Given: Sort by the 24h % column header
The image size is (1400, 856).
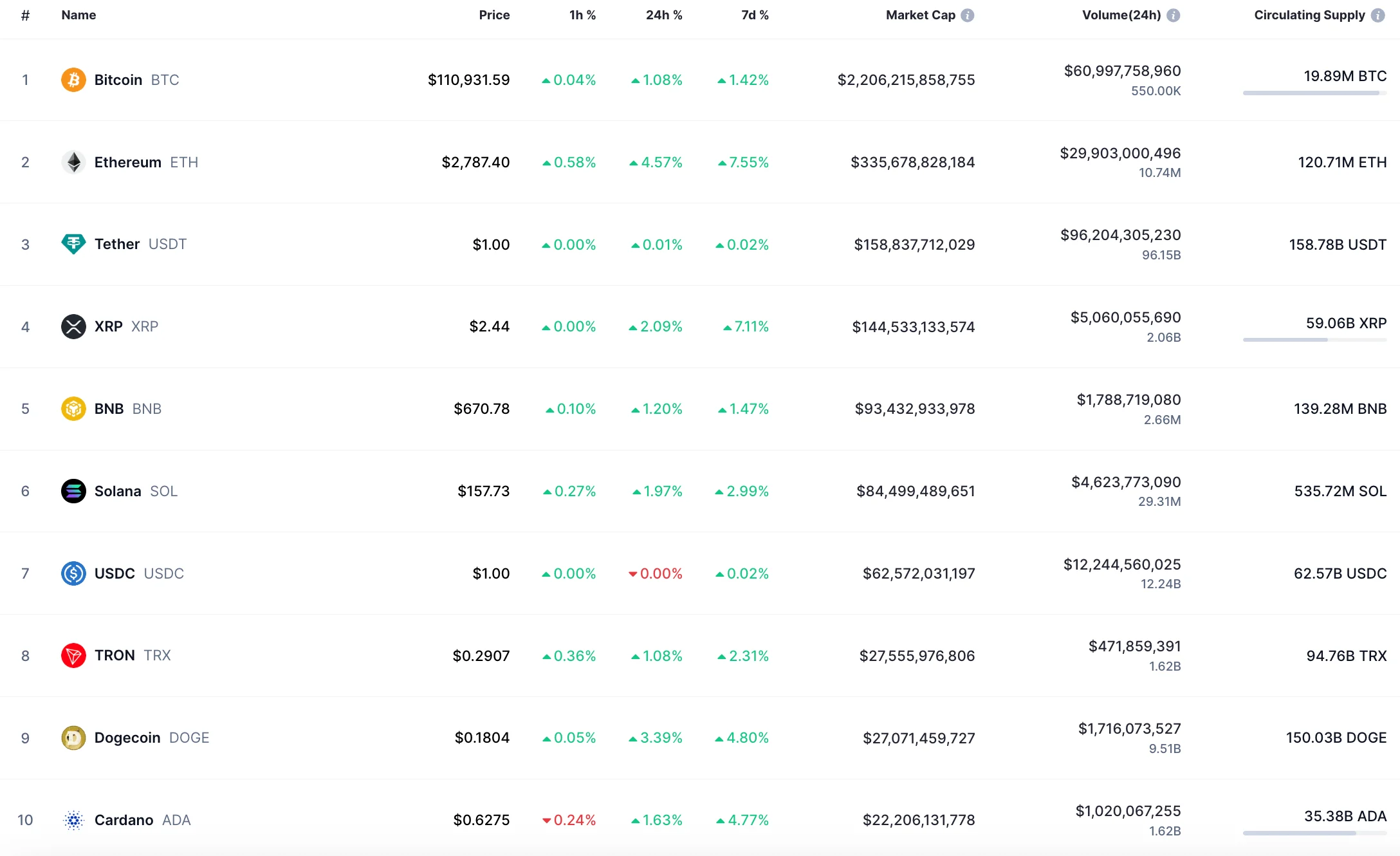Looking at the screenshot, I should point(663,15).
